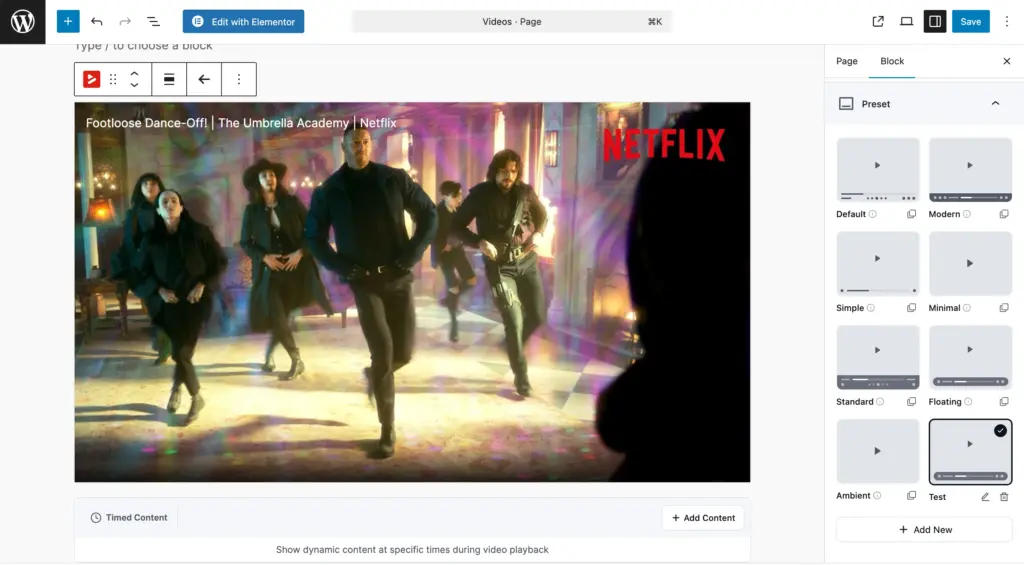Open the editor options three-dot menu
1024x565 pixels.
tap(1006, 22)
